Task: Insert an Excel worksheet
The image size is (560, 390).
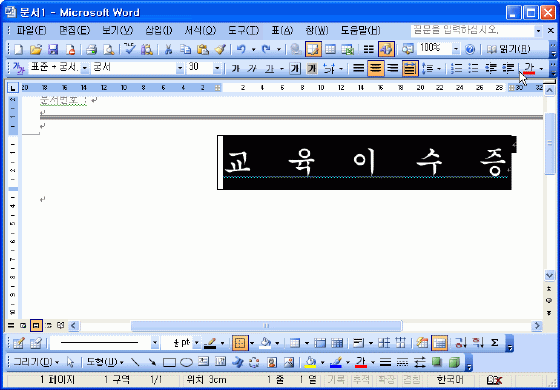Action: [x=348, y=49]
